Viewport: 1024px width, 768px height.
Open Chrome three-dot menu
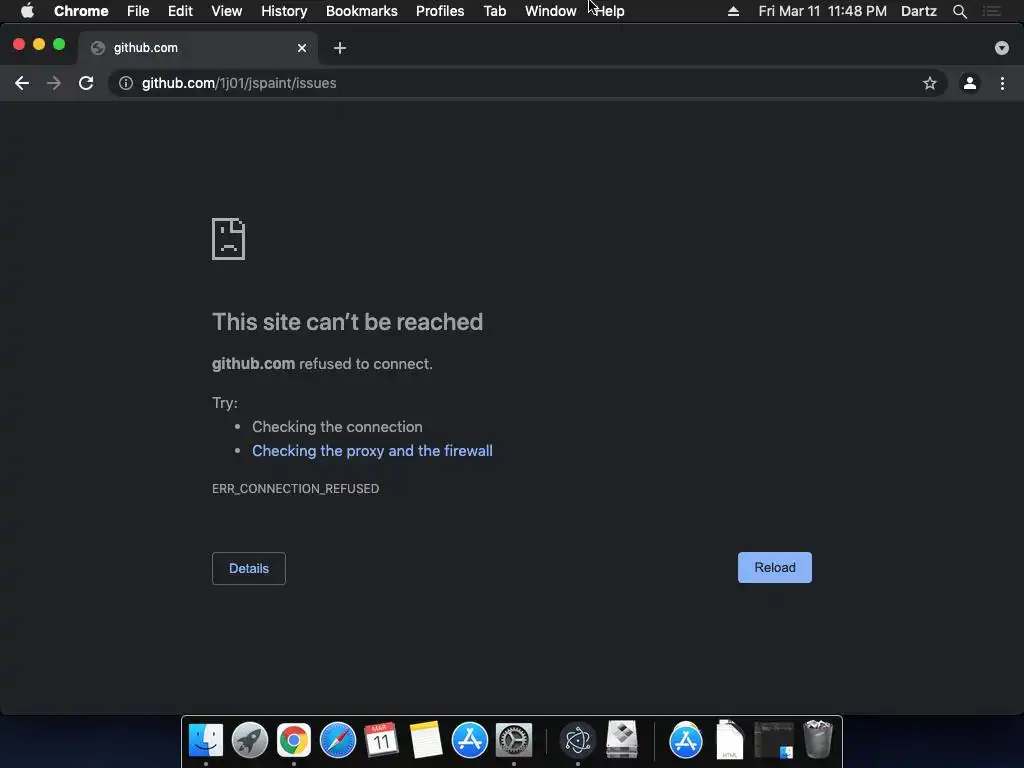pyautogui.click(x=1002, y=83)
